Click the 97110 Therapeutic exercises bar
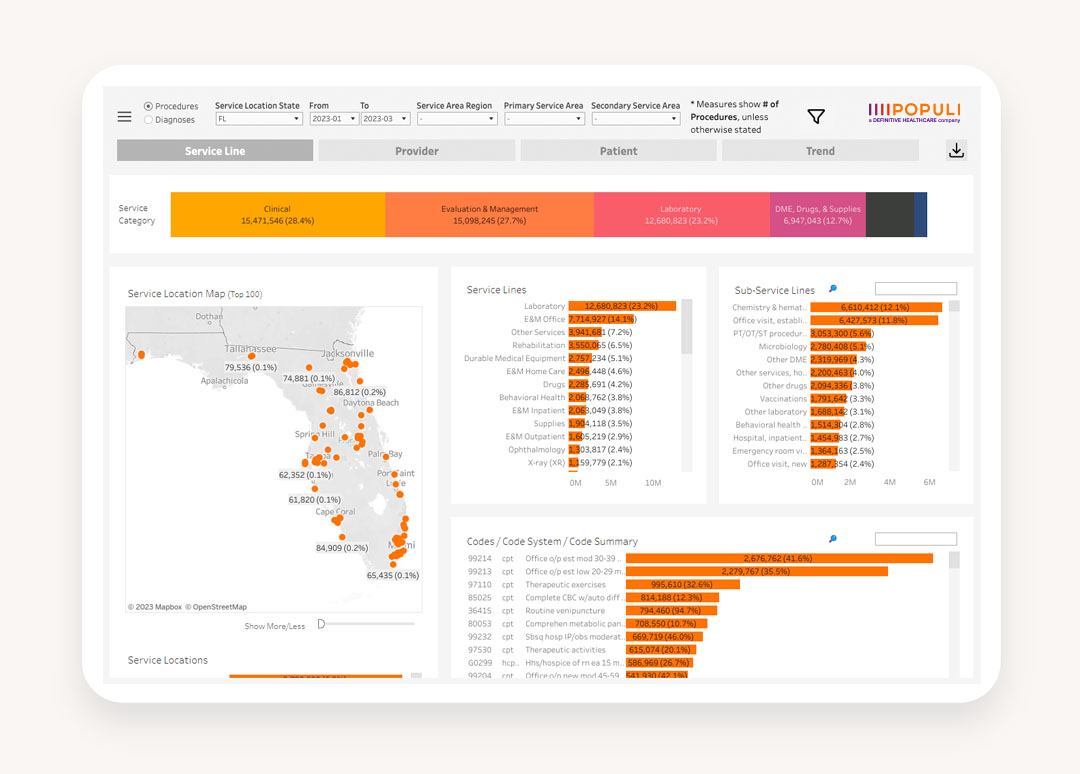This screenshot has height=774, width=1080. 683,585
